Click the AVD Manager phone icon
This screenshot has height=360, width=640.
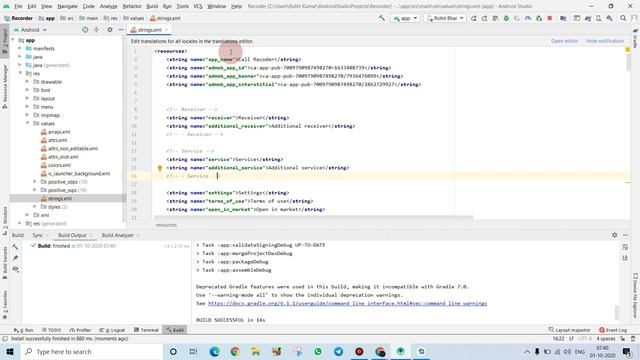coord(598,18)
